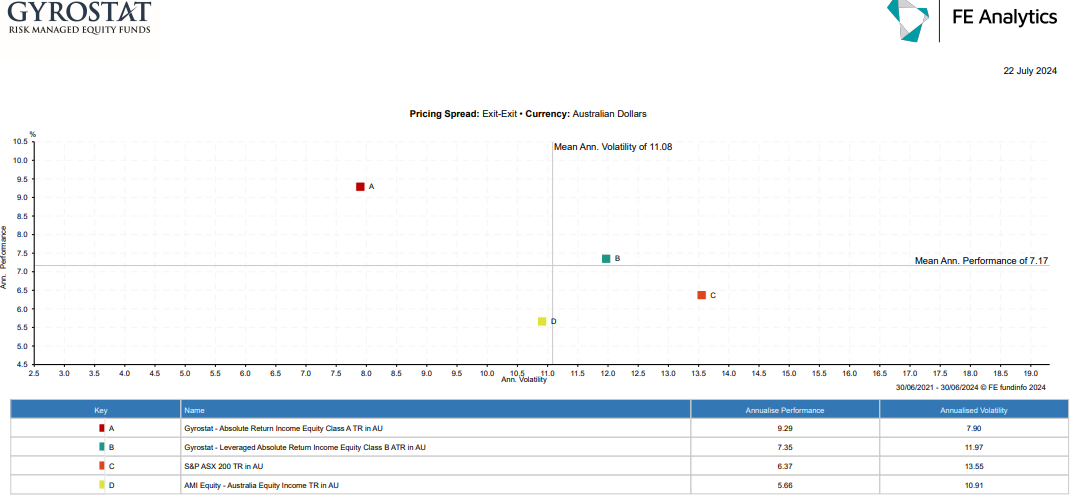Click the 'Pricing Spread: Exit-Exit' heading text

pos(463,114)
